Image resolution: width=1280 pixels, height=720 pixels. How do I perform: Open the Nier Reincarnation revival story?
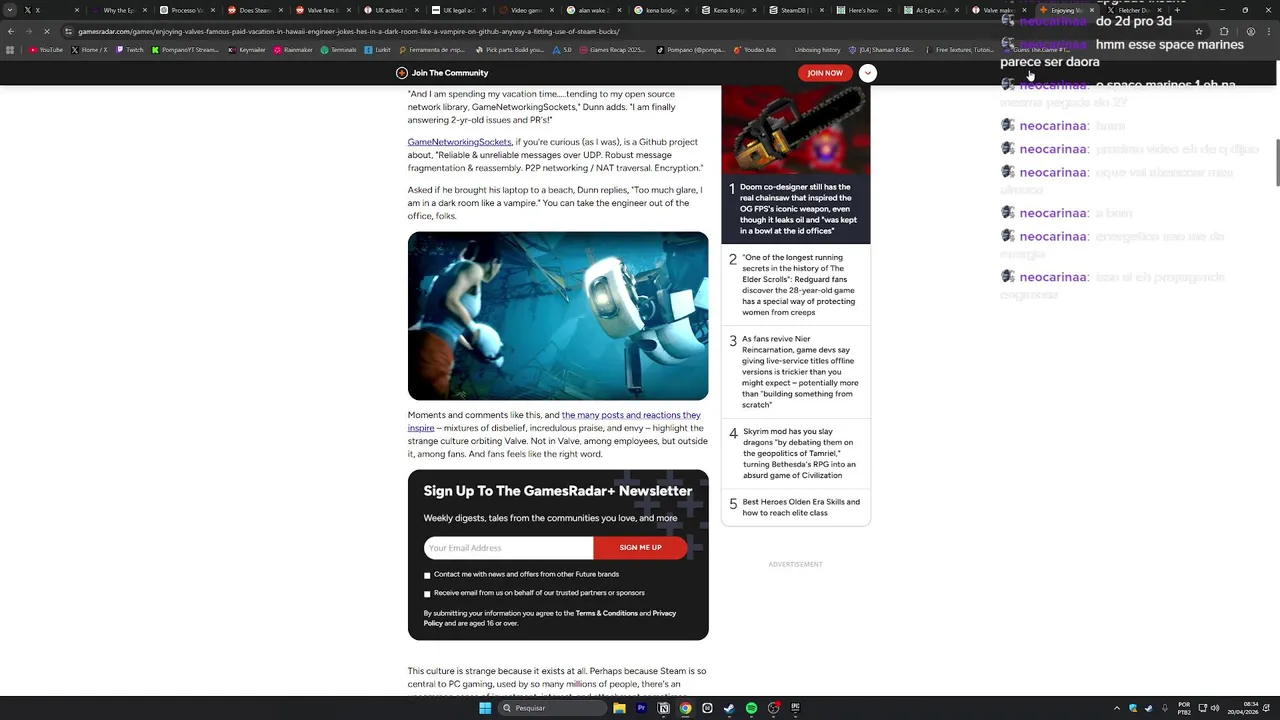pos(800,372)
